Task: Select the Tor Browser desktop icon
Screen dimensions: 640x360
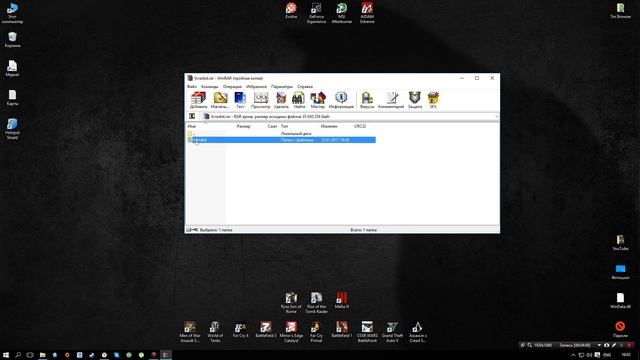Action: [620, 11]
